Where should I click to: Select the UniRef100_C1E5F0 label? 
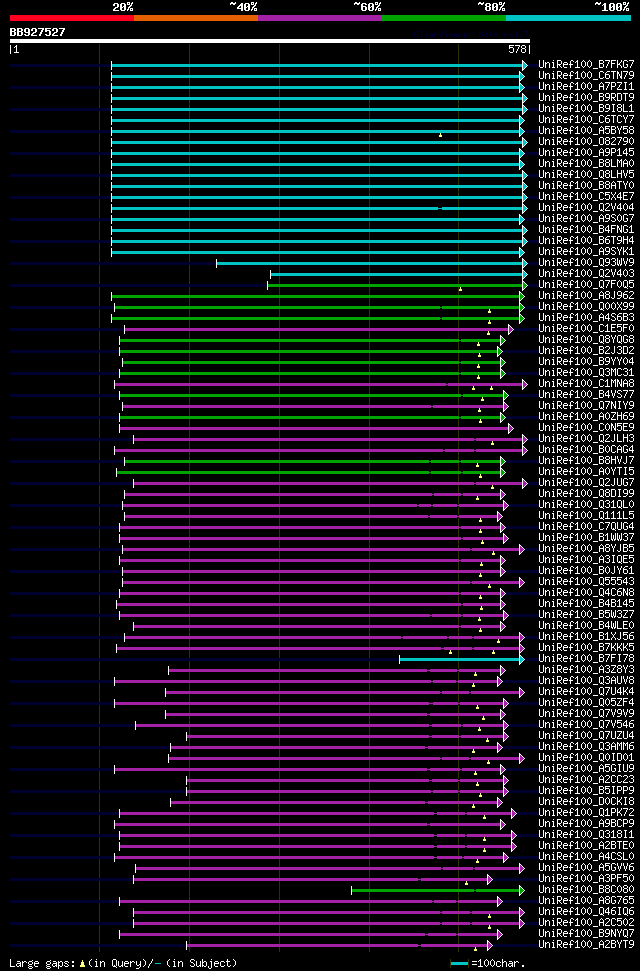586,329
